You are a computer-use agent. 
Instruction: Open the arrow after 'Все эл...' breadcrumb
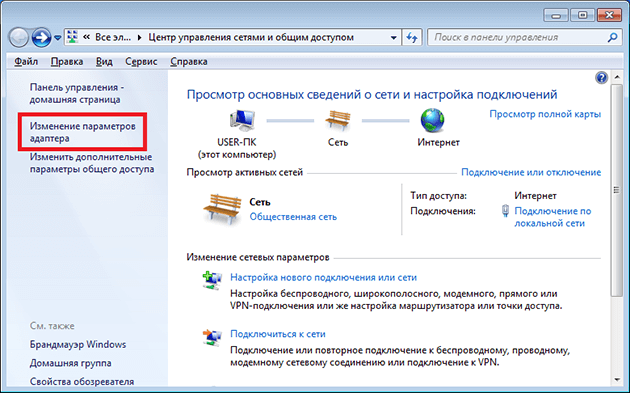pos(139,37)
